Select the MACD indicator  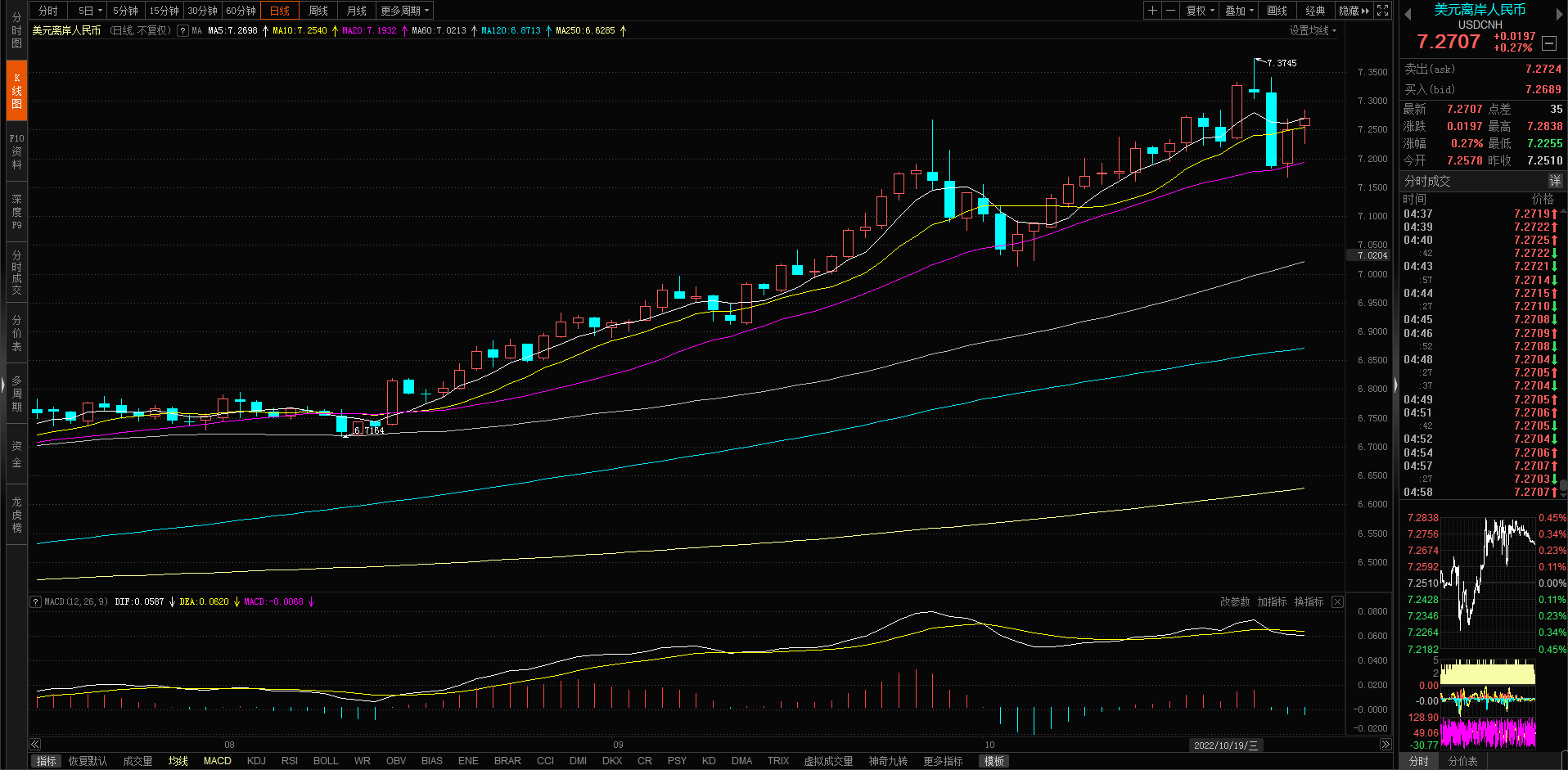click(217, 761)
